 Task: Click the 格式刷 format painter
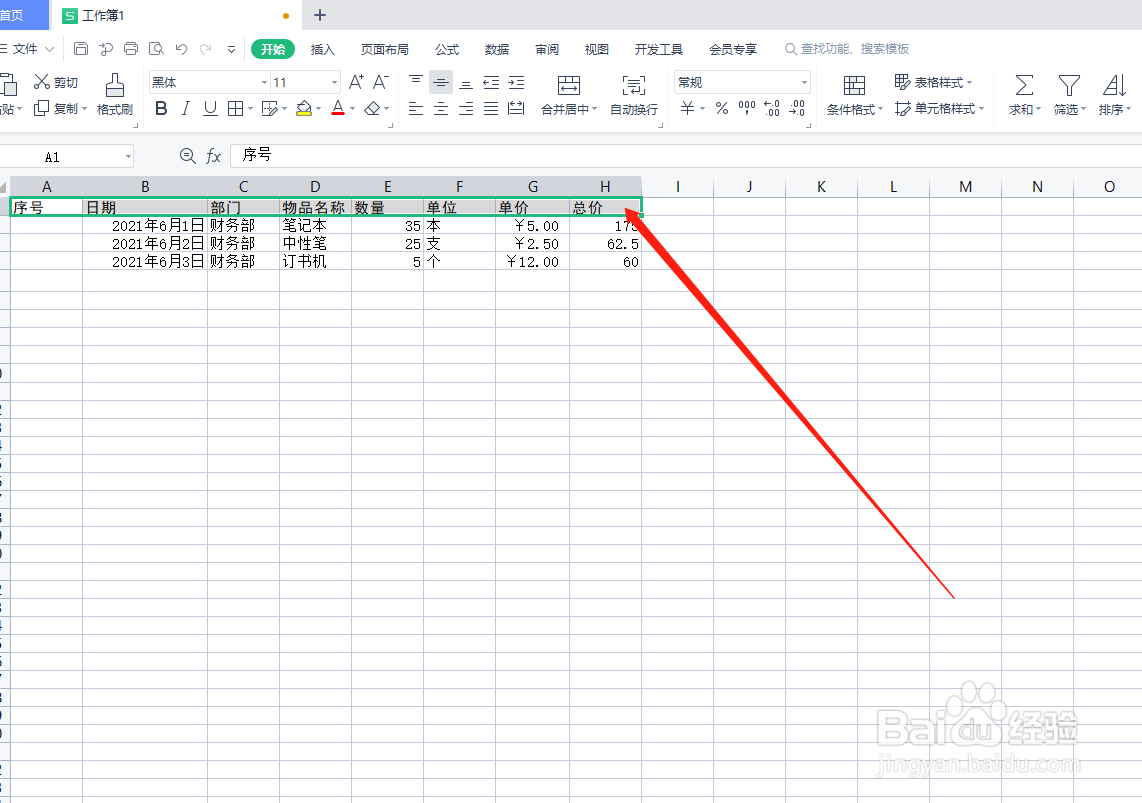[x=114, y=95]
